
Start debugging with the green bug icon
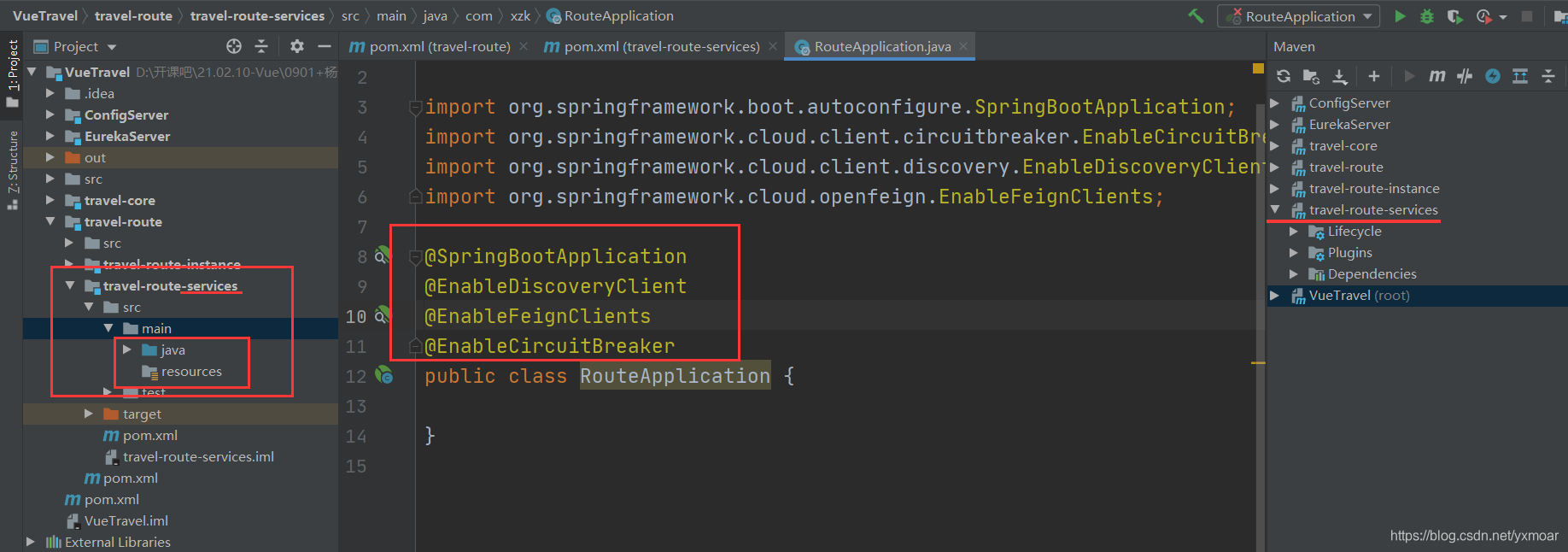point(1427,16)
